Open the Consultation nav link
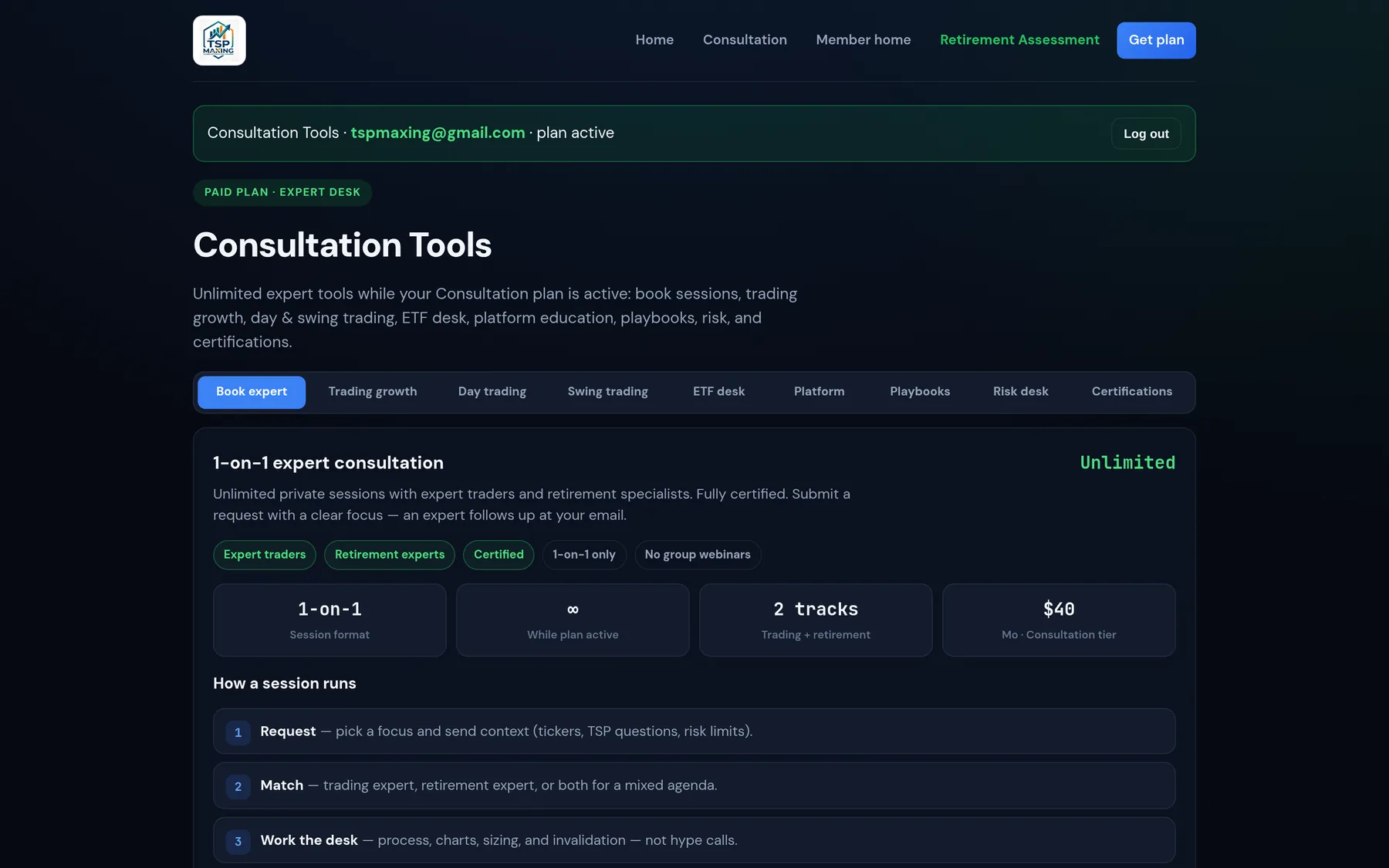 [x=745, y=40]
